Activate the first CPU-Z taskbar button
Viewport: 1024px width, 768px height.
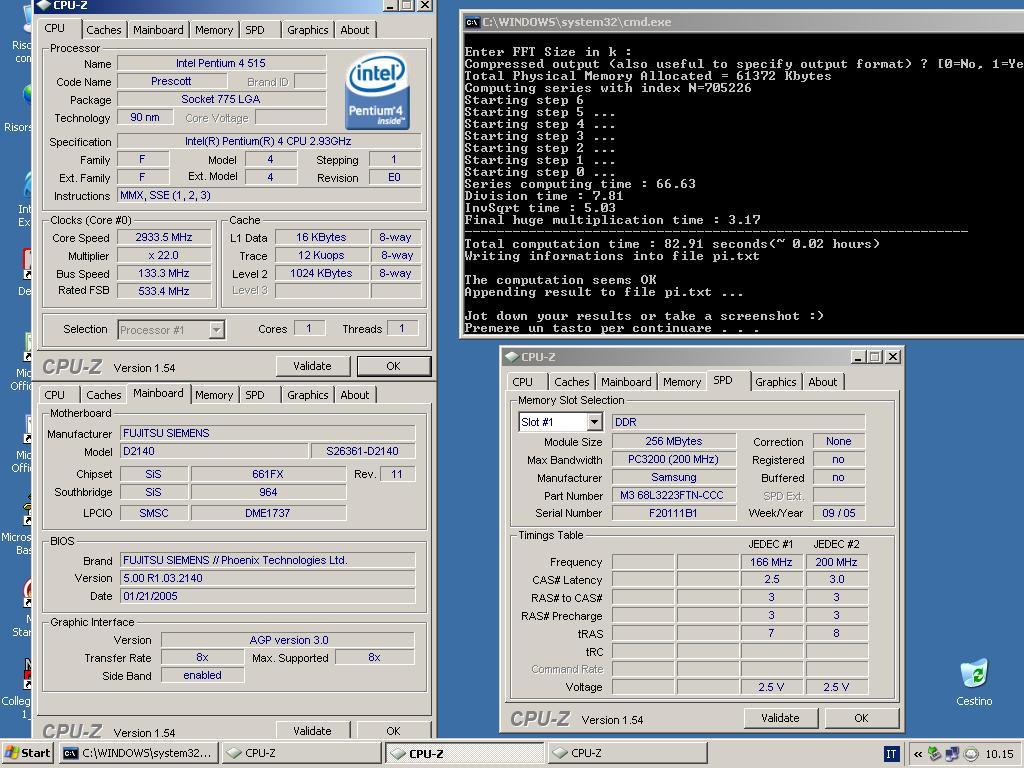[x=300, y=754]
